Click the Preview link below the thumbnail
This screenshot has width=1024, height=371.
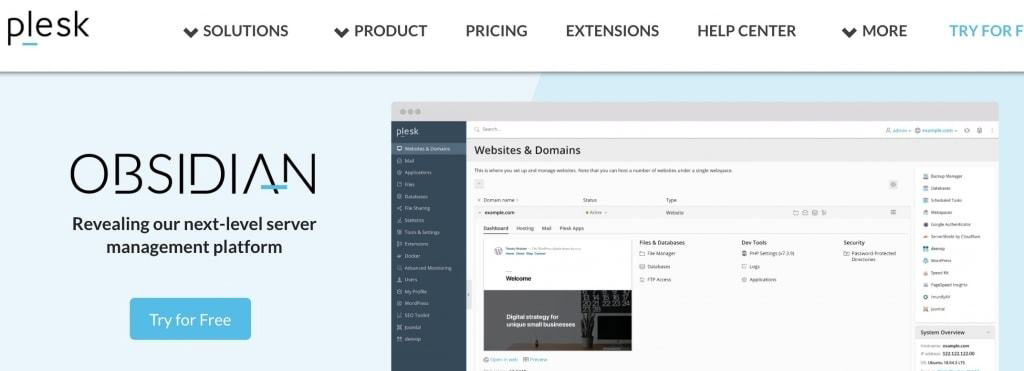tap(536, 360)
